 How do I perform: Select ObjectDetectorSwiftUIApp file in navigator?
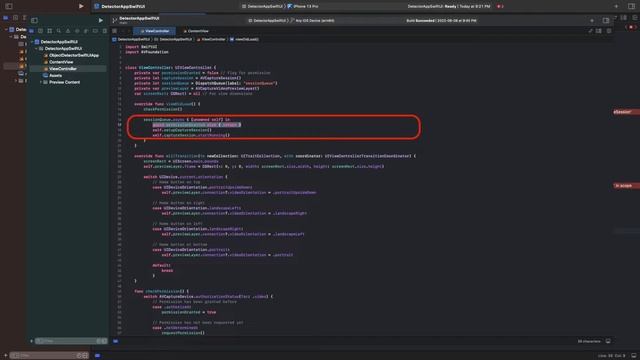(71, 55)
